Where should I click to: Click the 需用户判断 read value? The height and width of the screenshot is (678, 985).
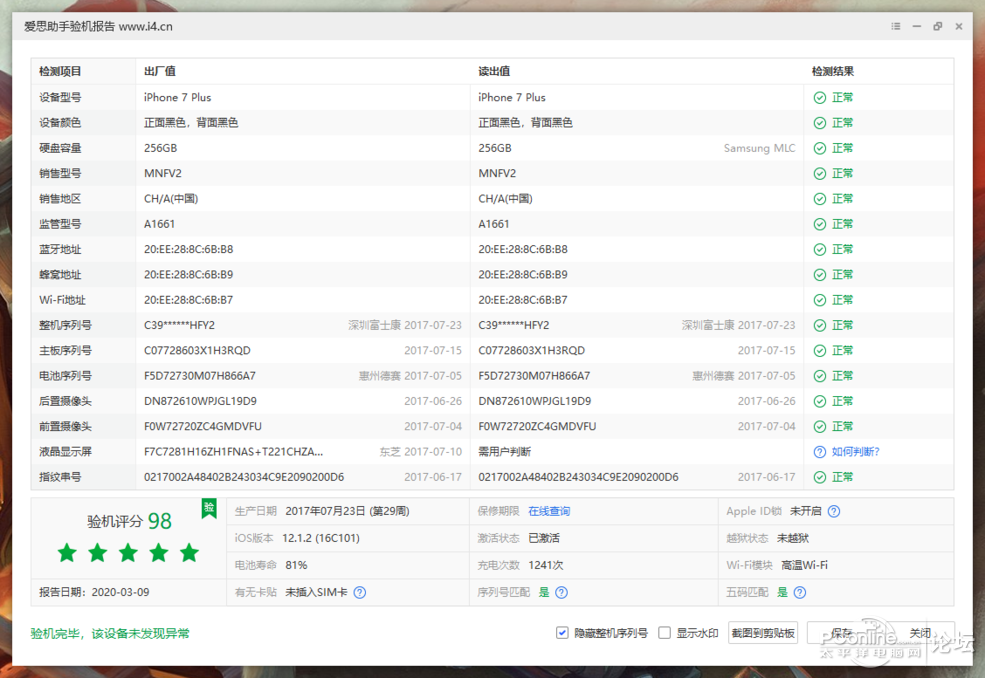[x=504, y=452]
